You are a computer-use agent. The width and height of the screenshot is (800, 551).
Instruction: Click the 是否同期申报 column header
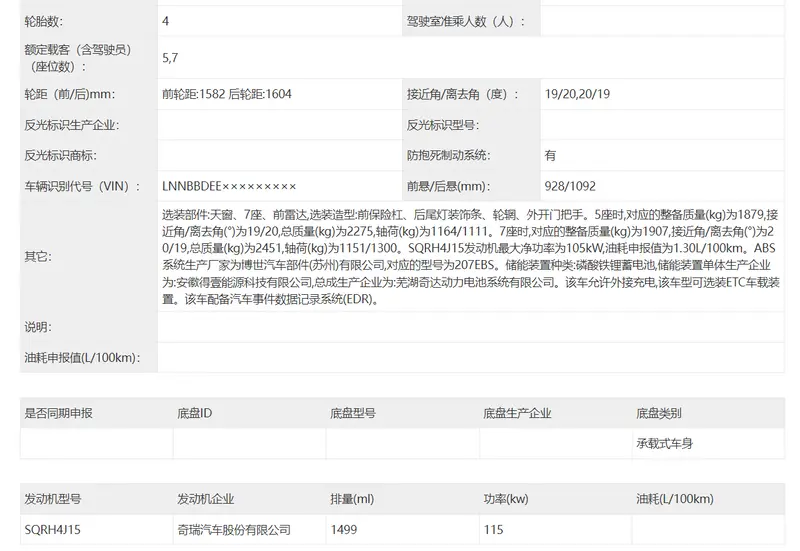coord(58,413)
